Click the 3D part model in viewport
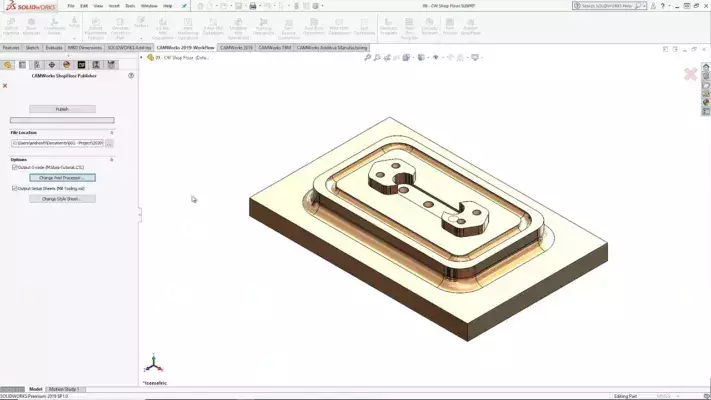Image resolution: width=711 pixels, height=400 pixels. point(429,229)
